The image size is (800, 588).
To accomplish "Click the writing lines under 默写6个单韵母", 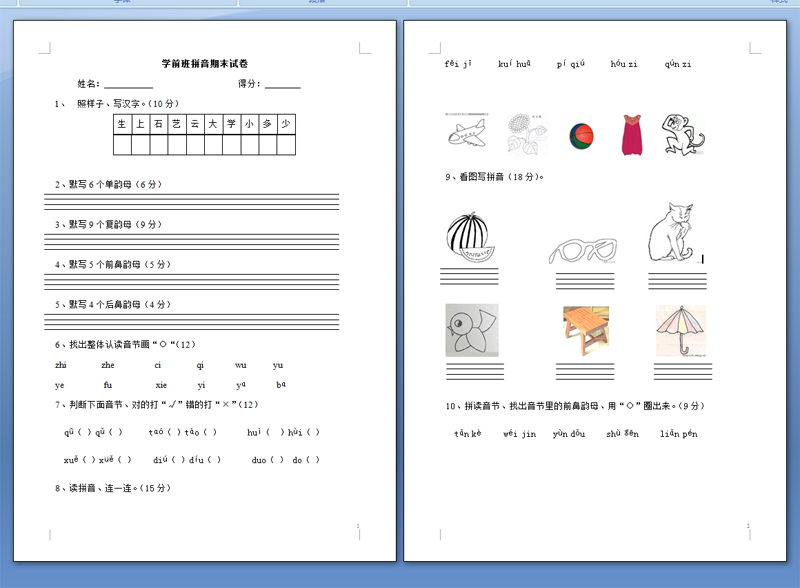I will click(191, 202).
